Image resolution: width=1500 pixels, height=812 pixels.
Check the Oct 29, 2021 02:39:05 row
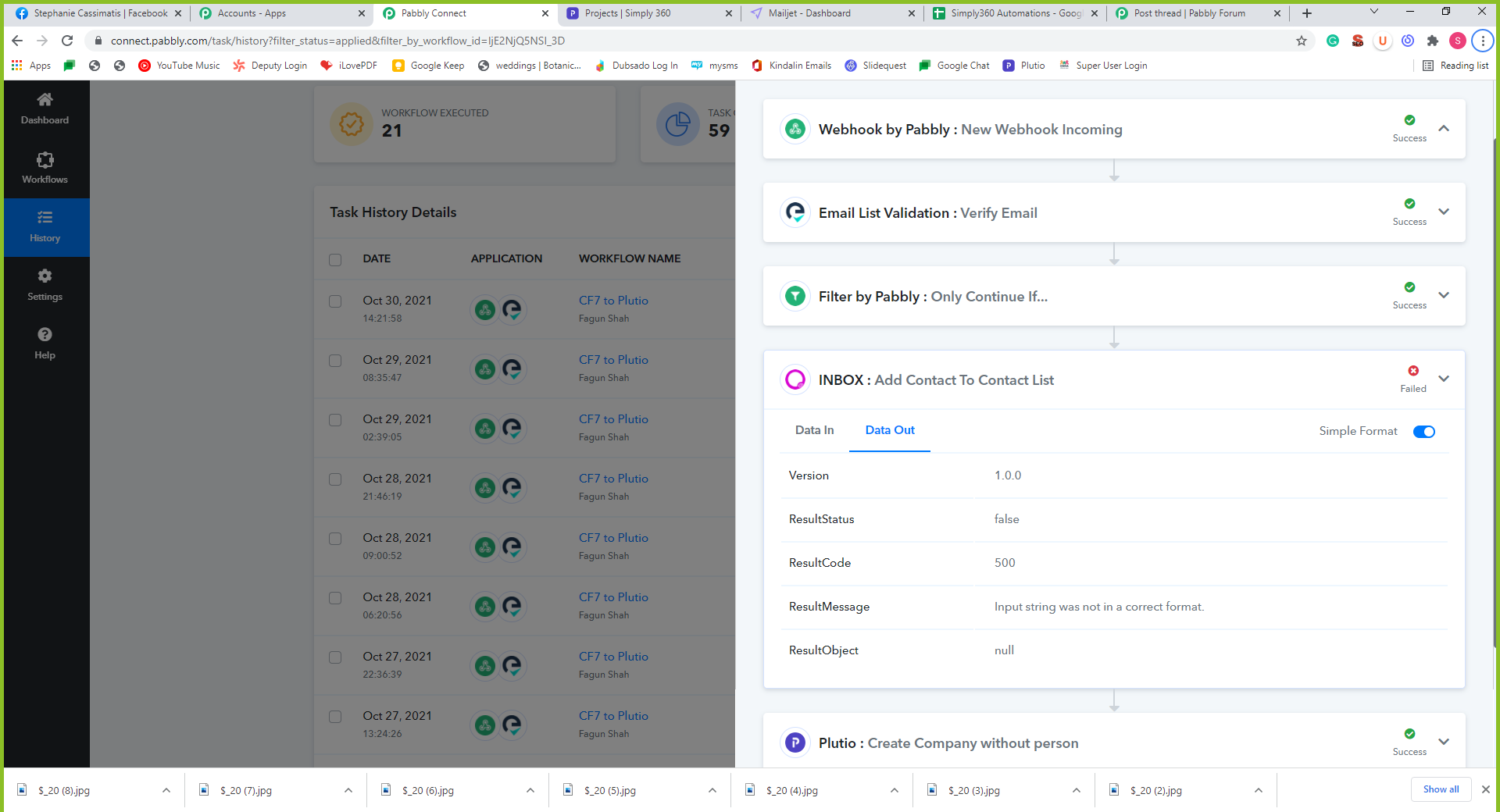pyautogui.click(x=335, y=420)
